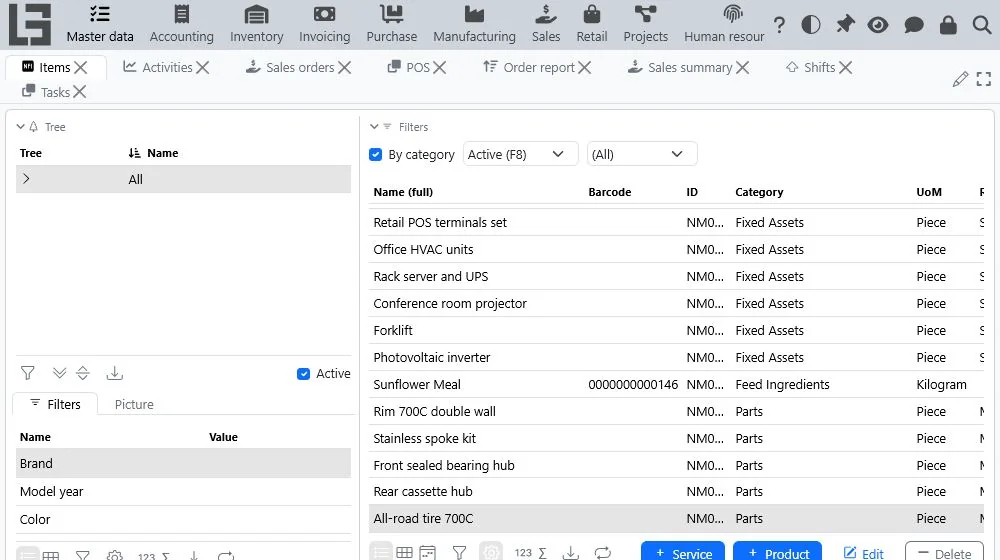This screenshot has width=1000, height=560.
Task: Select the Sunflower Meal row
Action: (676, 385)
